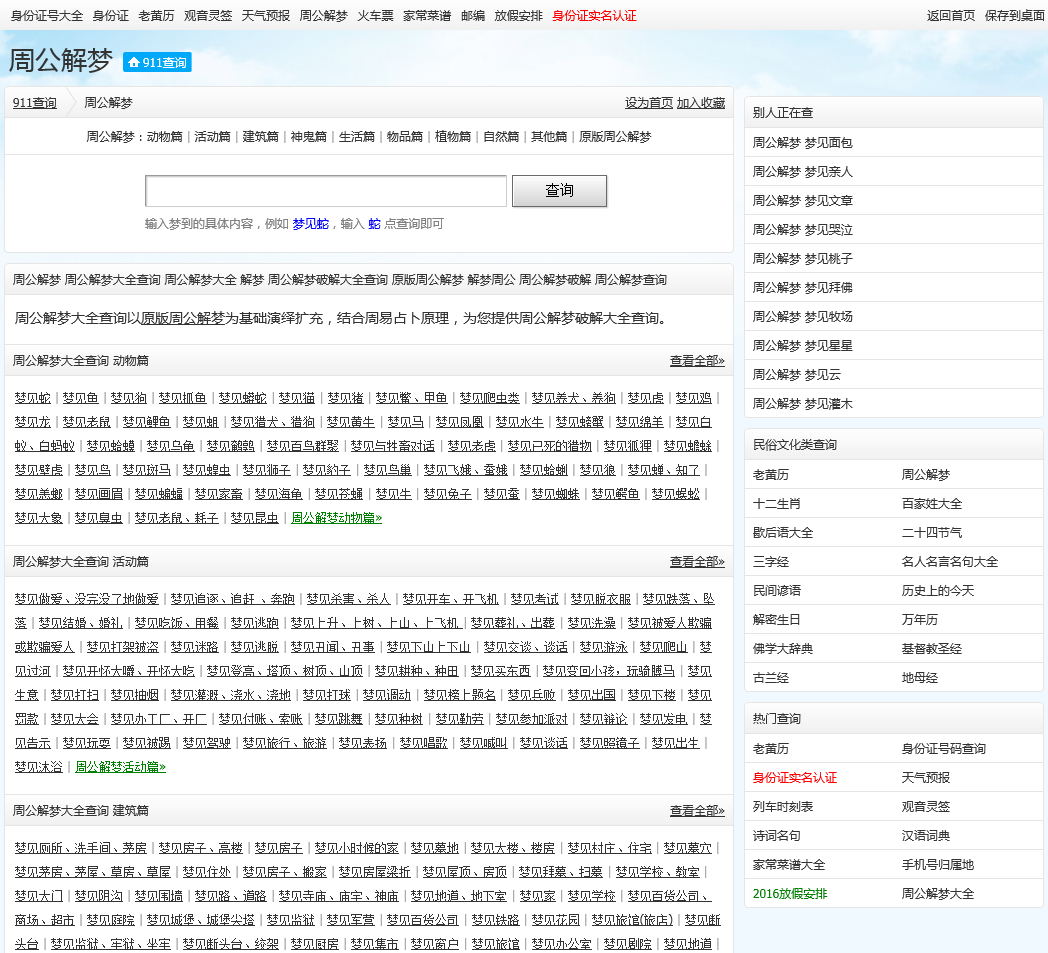
Task: Open 梦见老鼠 dream link
Action: [86, 422]
